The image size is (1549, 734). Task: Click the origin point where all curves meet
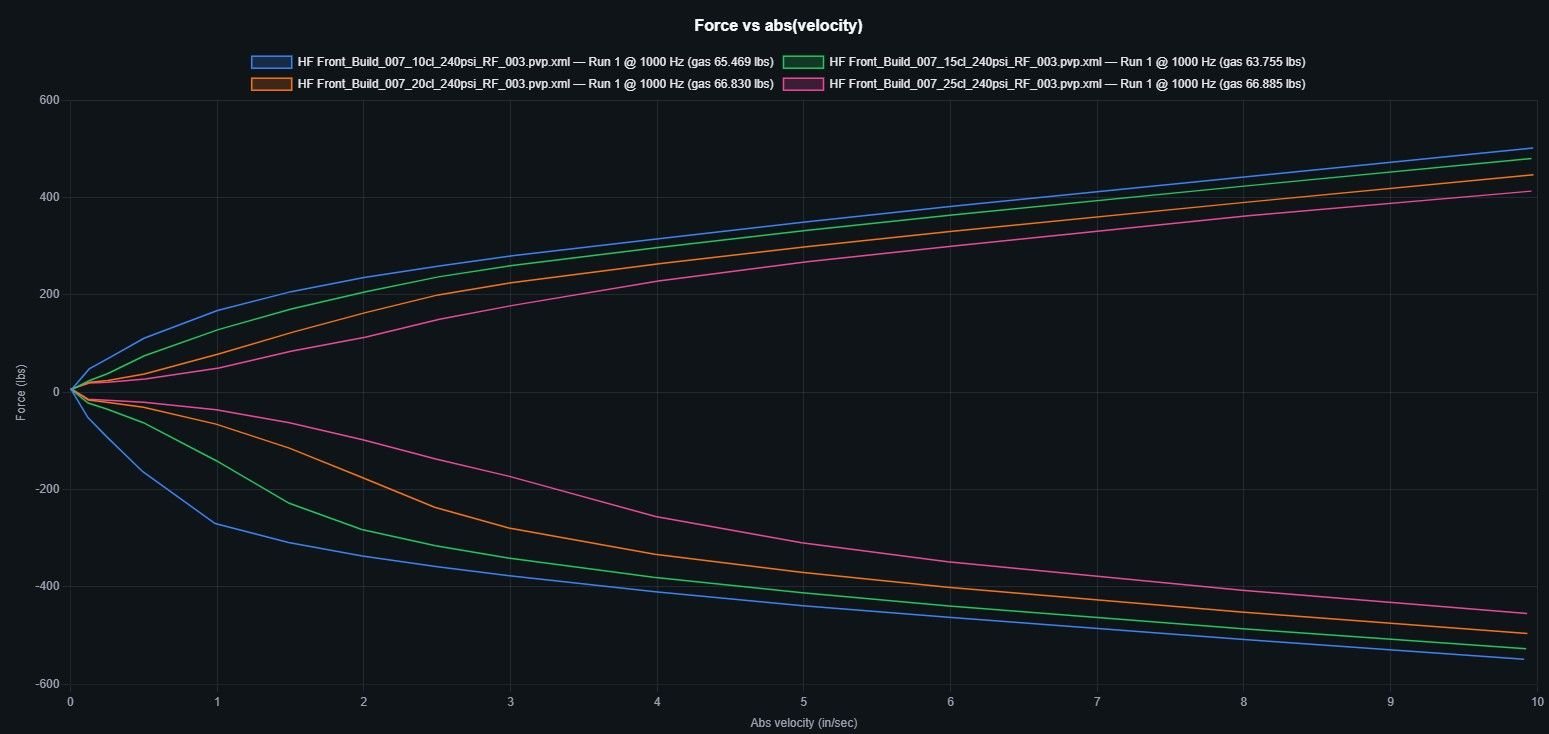70,392
